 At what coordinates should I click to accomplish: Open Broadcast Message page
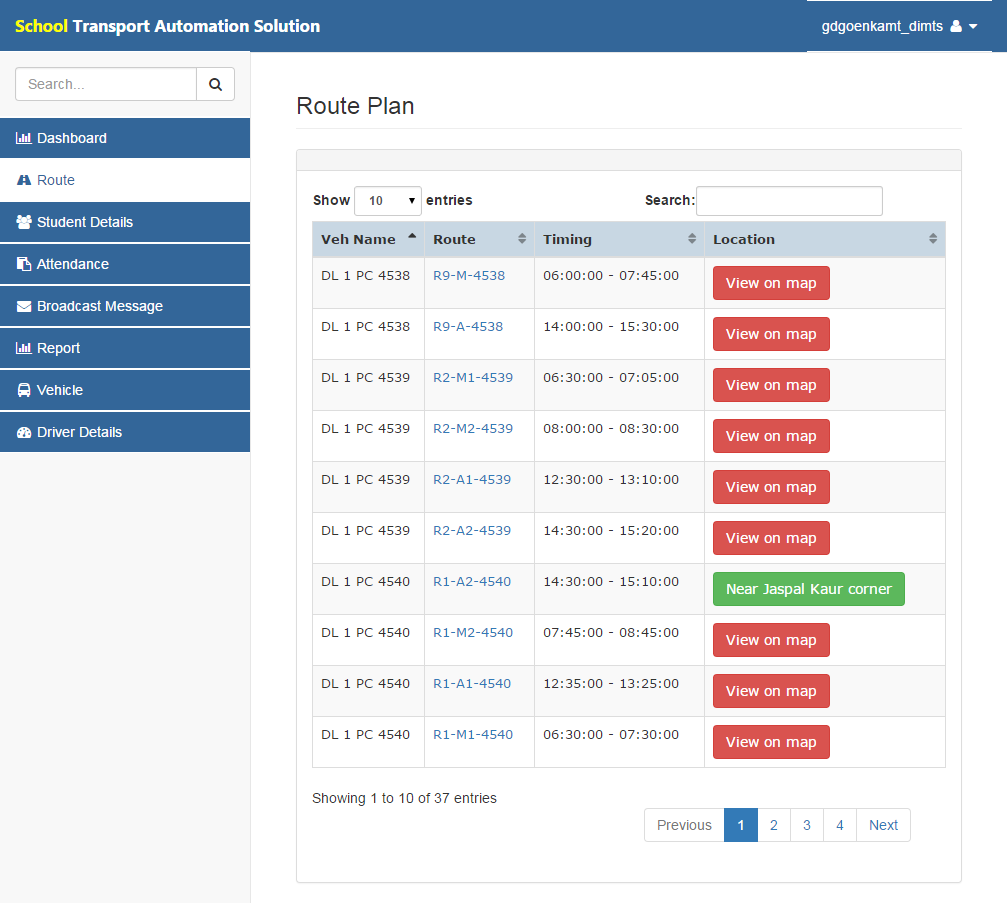125,306
